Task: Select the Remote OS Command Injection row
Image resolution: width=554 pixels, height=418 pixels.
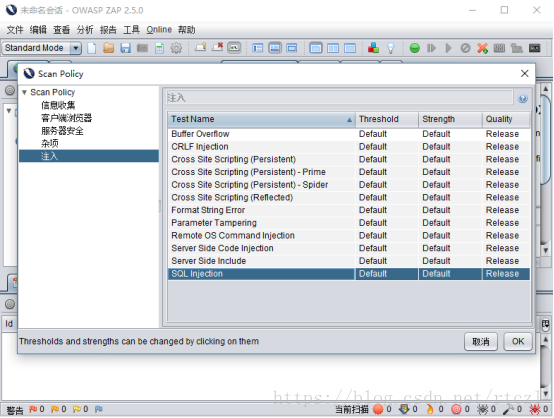Action: coord(349,236)
